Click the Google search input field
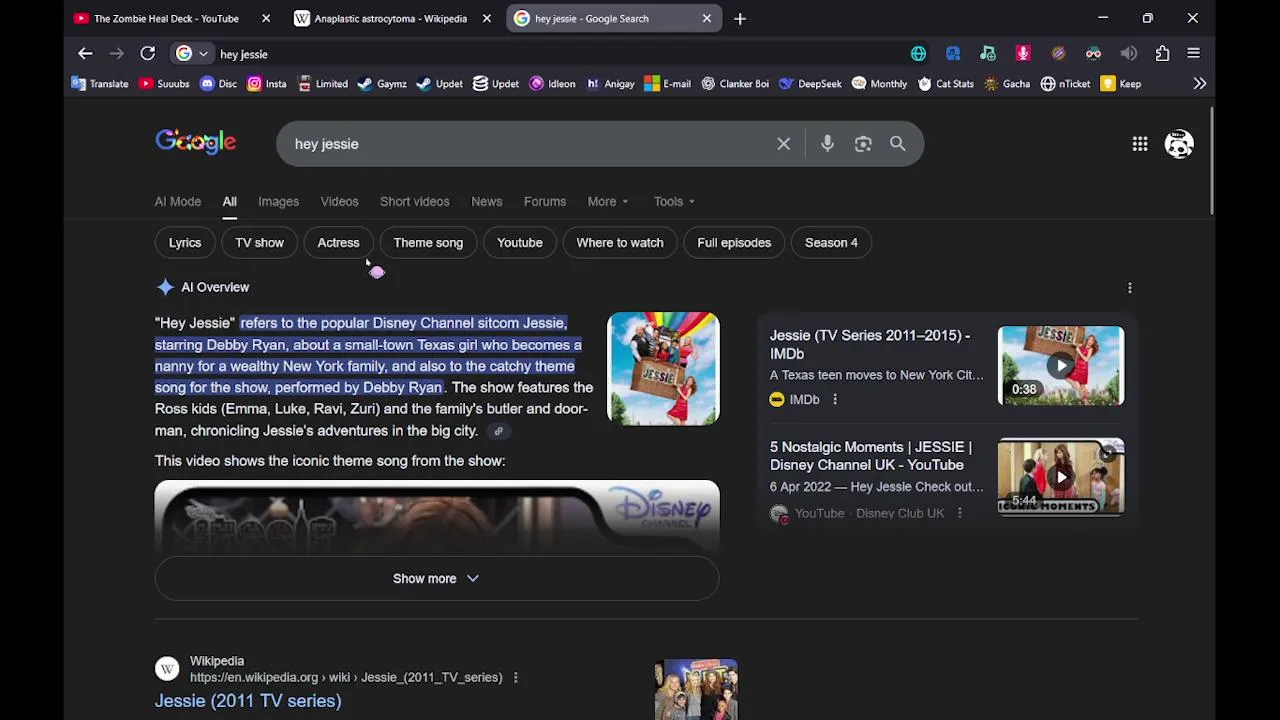The height and width of the screenshot is (720, 1280). tap(528, 144)
